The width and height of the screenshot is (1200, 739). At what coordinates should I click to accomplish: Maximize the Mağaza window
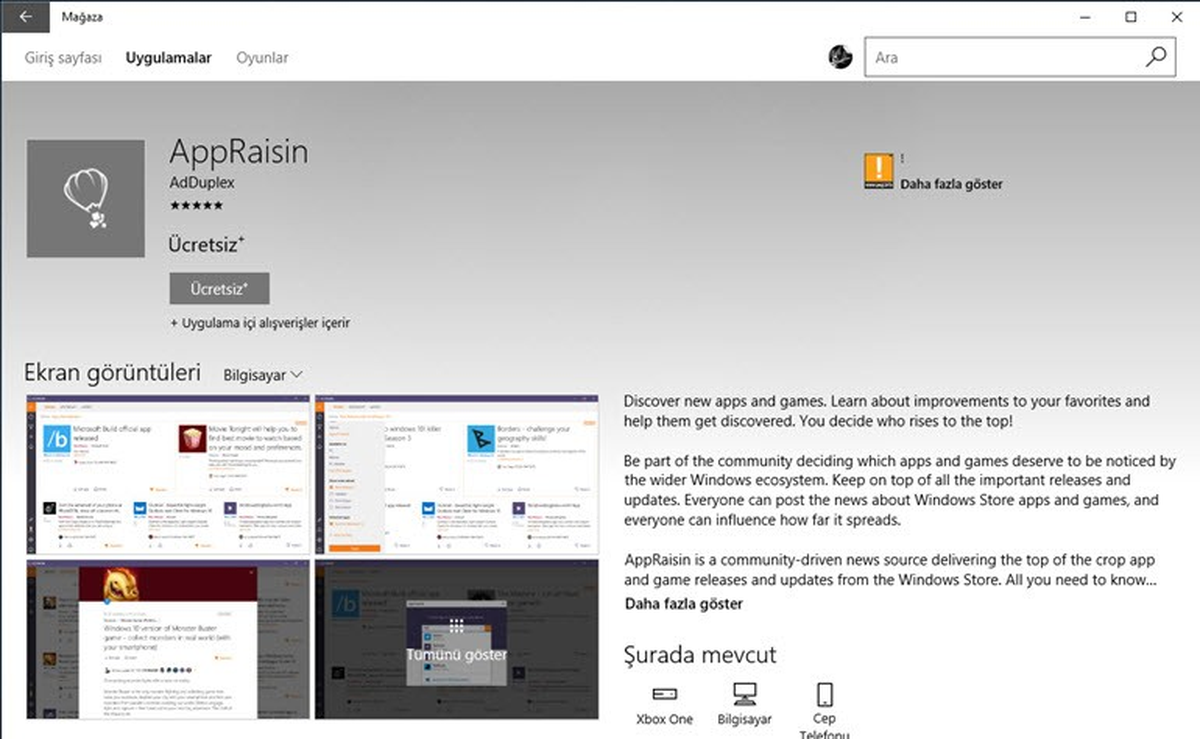point(1130,17)
